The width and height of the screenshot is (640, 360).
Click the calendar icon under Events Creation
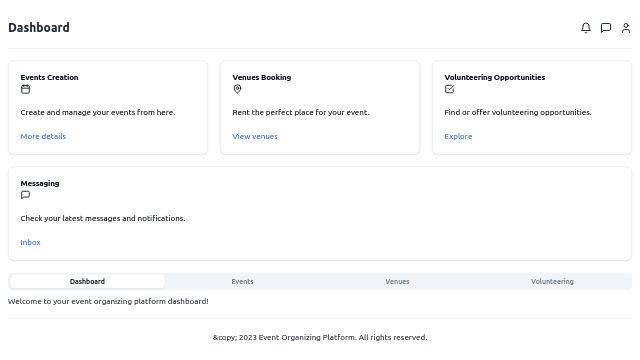[x=25, y=89]
